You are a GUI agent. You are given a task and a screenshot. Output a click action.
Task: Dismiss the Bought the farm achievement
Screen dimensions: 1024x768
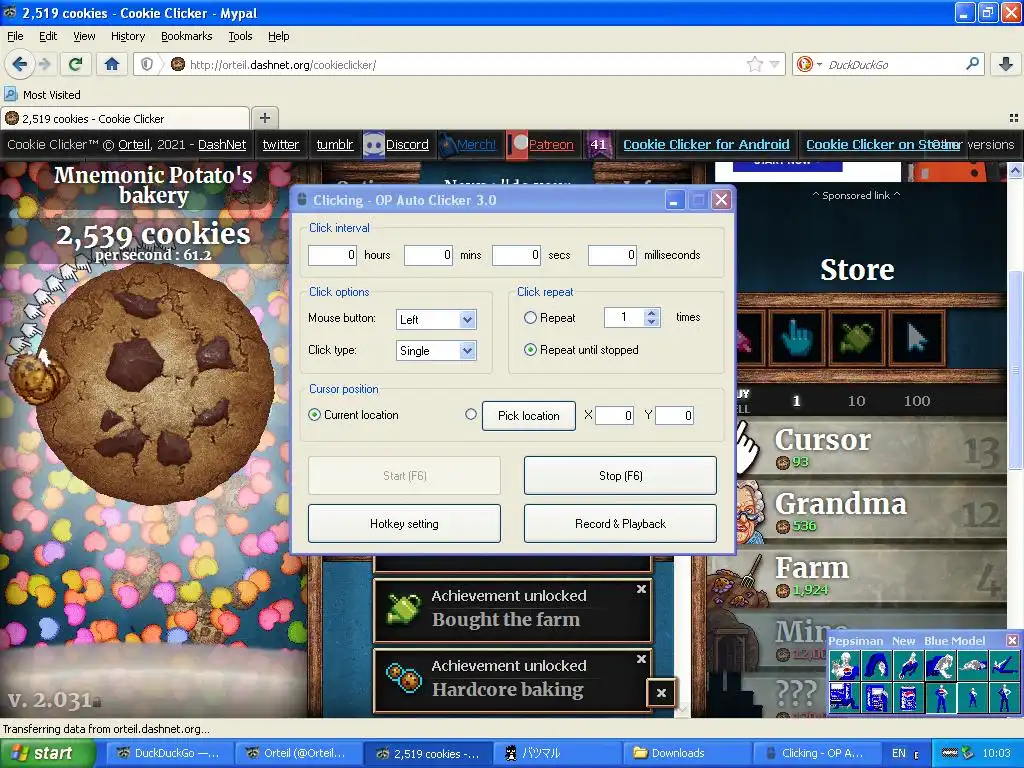641,589
